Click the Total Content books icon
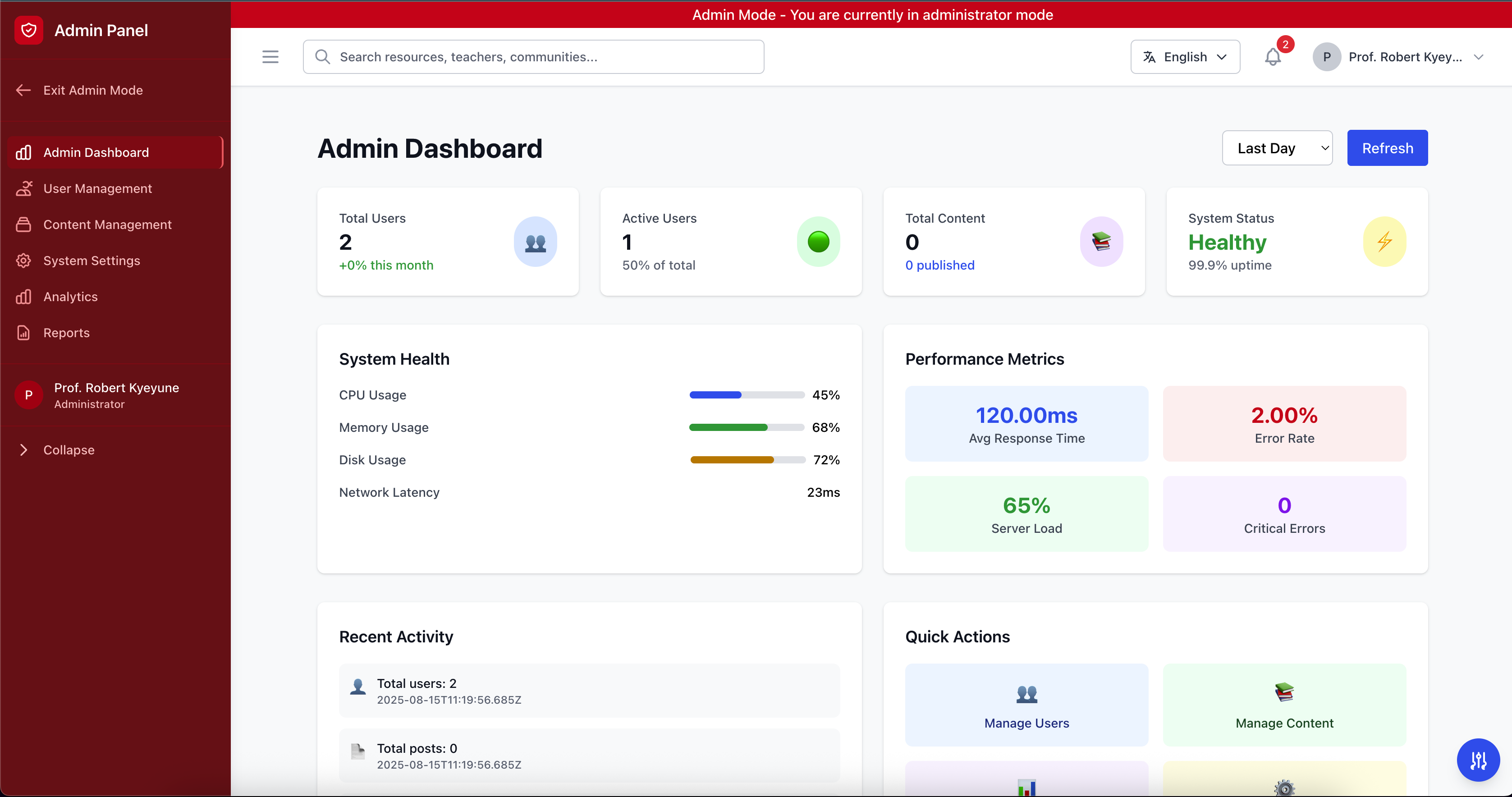The width and height of the screenshot is (1512, 797). (x=1101, y=242)
